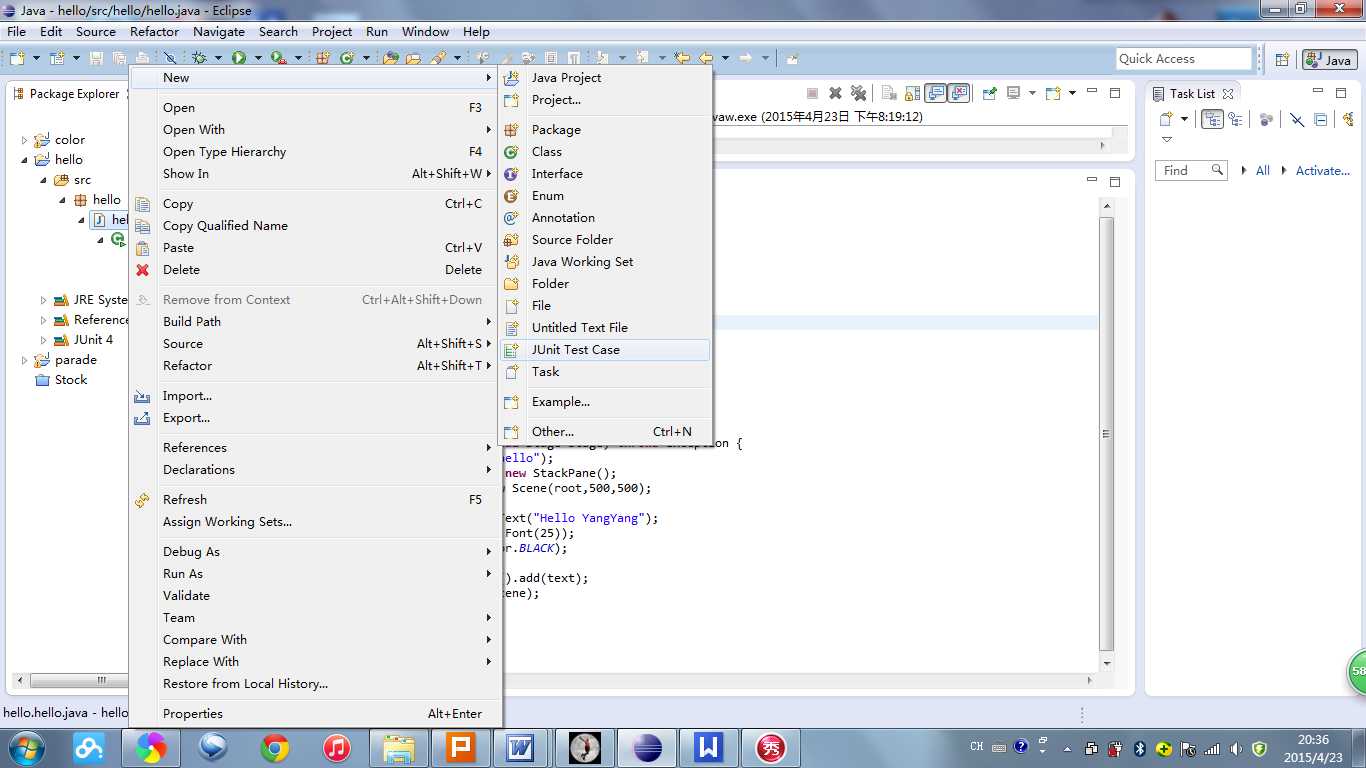1366x768 pixels.
Task: Click the New Task icon in Task List
Action: (x=1166, y=119)
